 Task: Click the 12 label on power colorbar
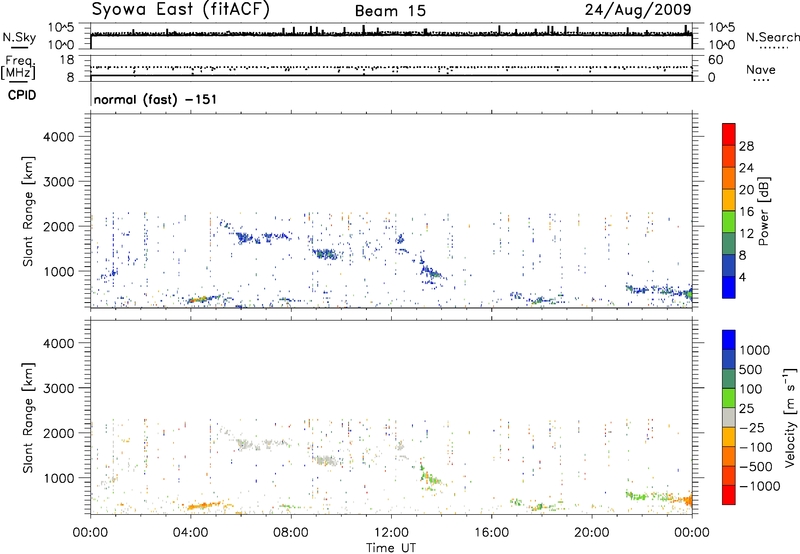746,234
